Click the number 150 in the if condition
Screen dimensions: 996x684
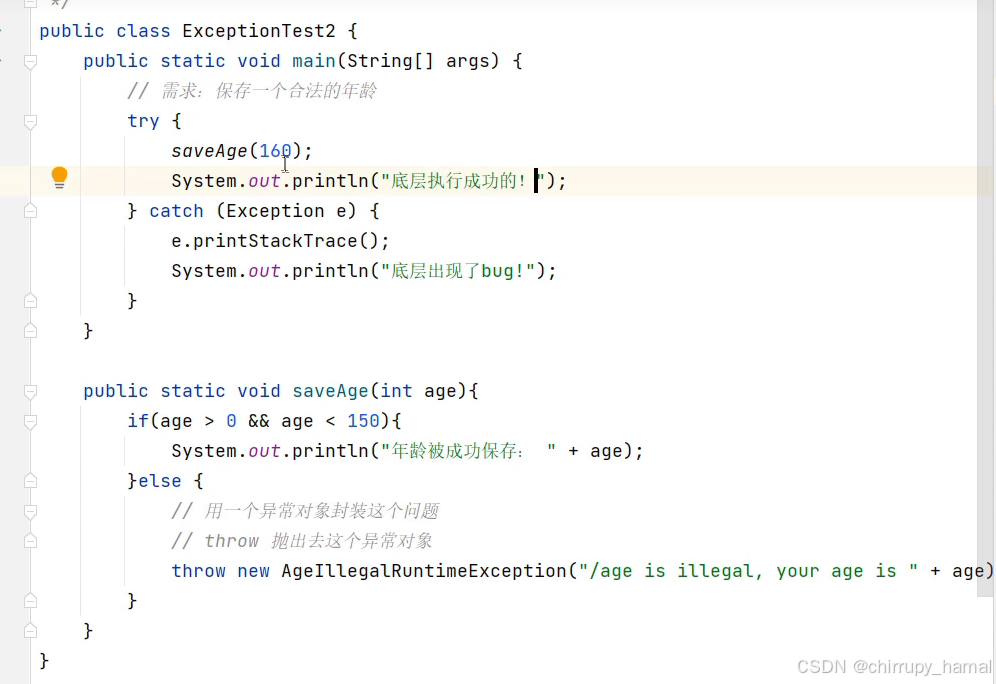click(x=363, y=421)
